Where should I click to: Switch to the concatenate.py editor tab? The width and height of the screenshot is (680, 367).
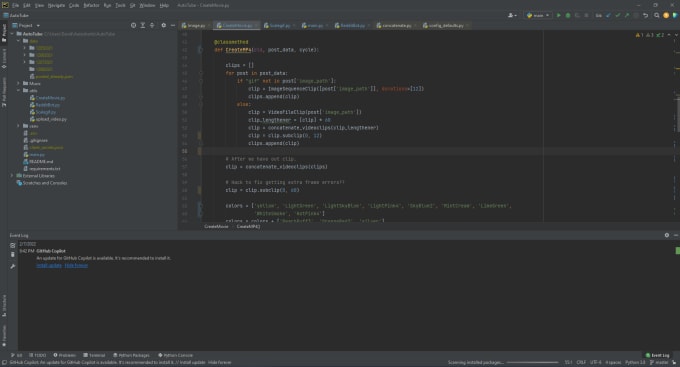[396, 26]
